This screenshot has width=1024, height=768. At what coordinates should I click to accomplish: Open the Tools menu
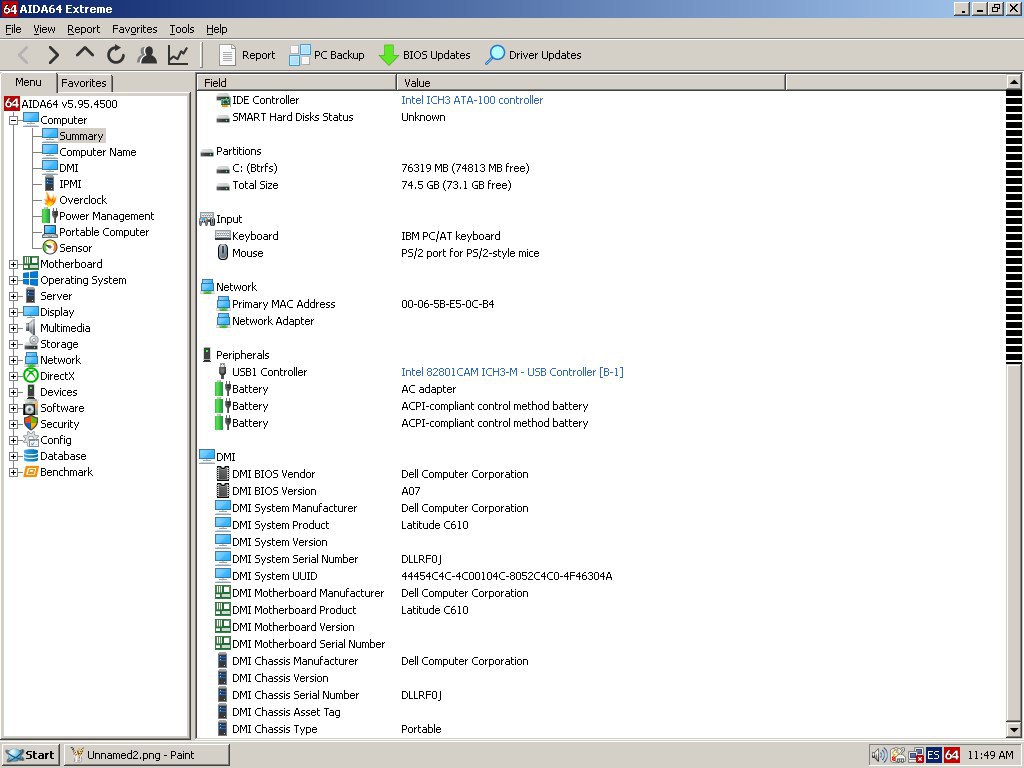182,29
